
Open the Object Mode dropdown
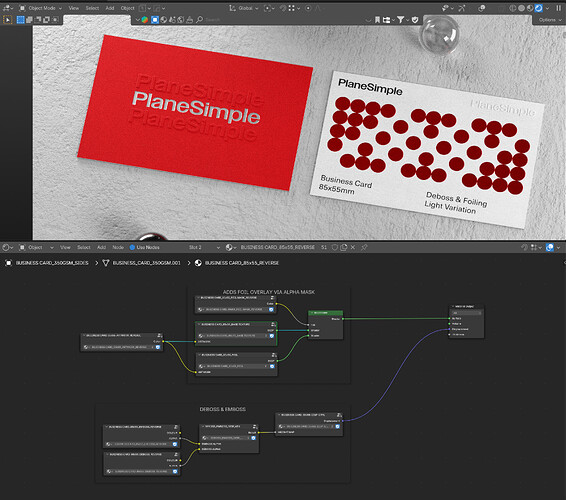point(40,8)
